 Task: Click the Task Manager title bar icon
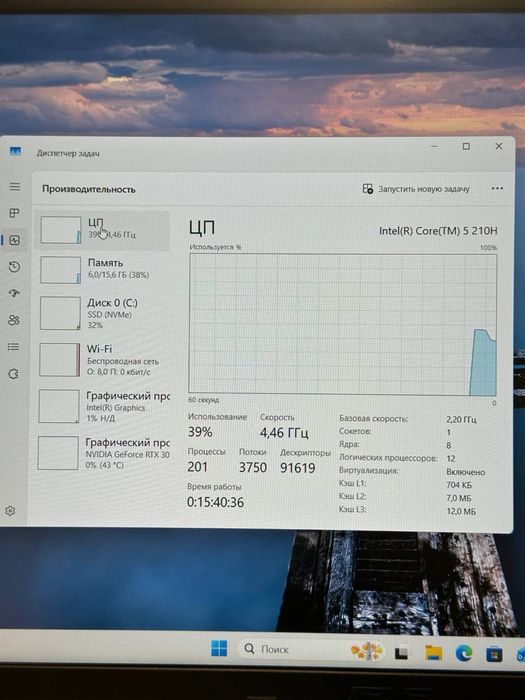pyautogui.click(x=16, y=151)
